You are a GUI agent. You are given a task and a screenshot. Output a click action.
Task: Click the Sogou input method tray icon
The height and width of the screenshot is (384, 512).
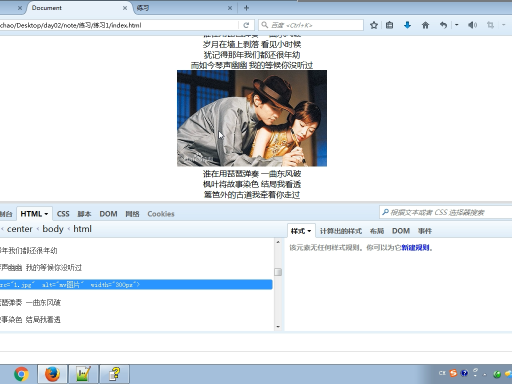pos(453,373)
